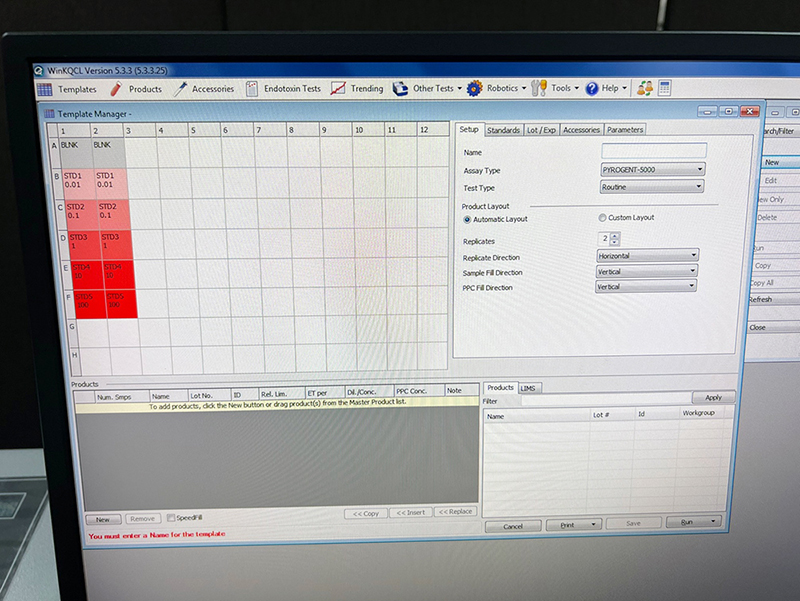Viewport: 800px width, 601px height.
Task: Open Accessories from the main toolbar
Action: point(204,89)
